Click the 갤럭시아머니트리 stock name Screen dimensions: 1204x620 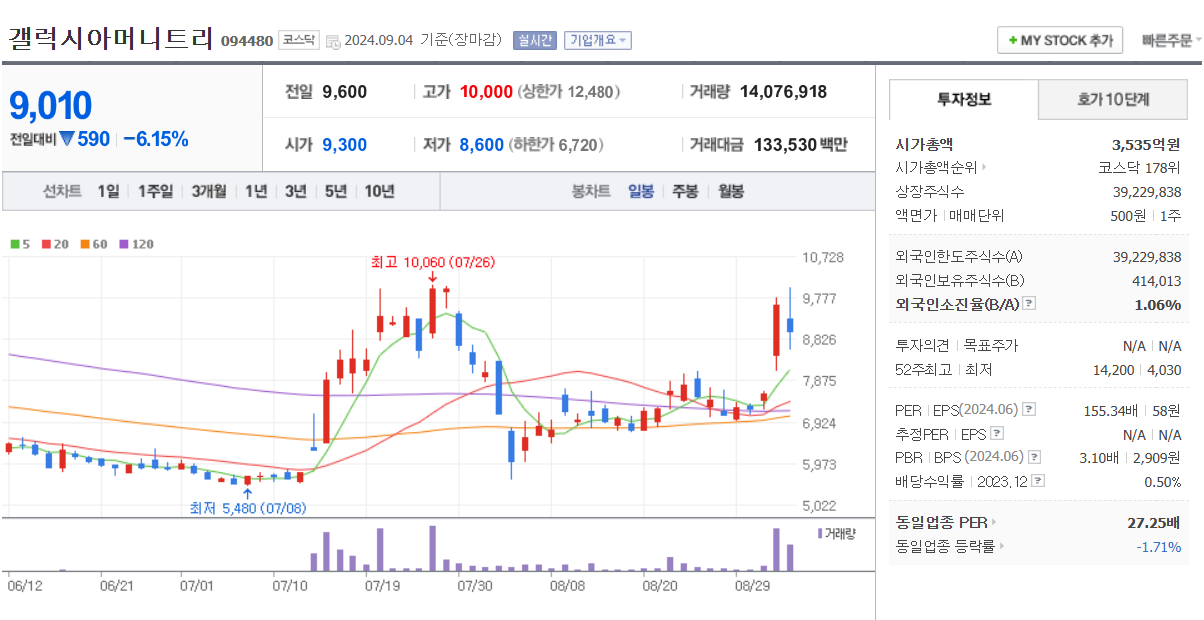110,39
